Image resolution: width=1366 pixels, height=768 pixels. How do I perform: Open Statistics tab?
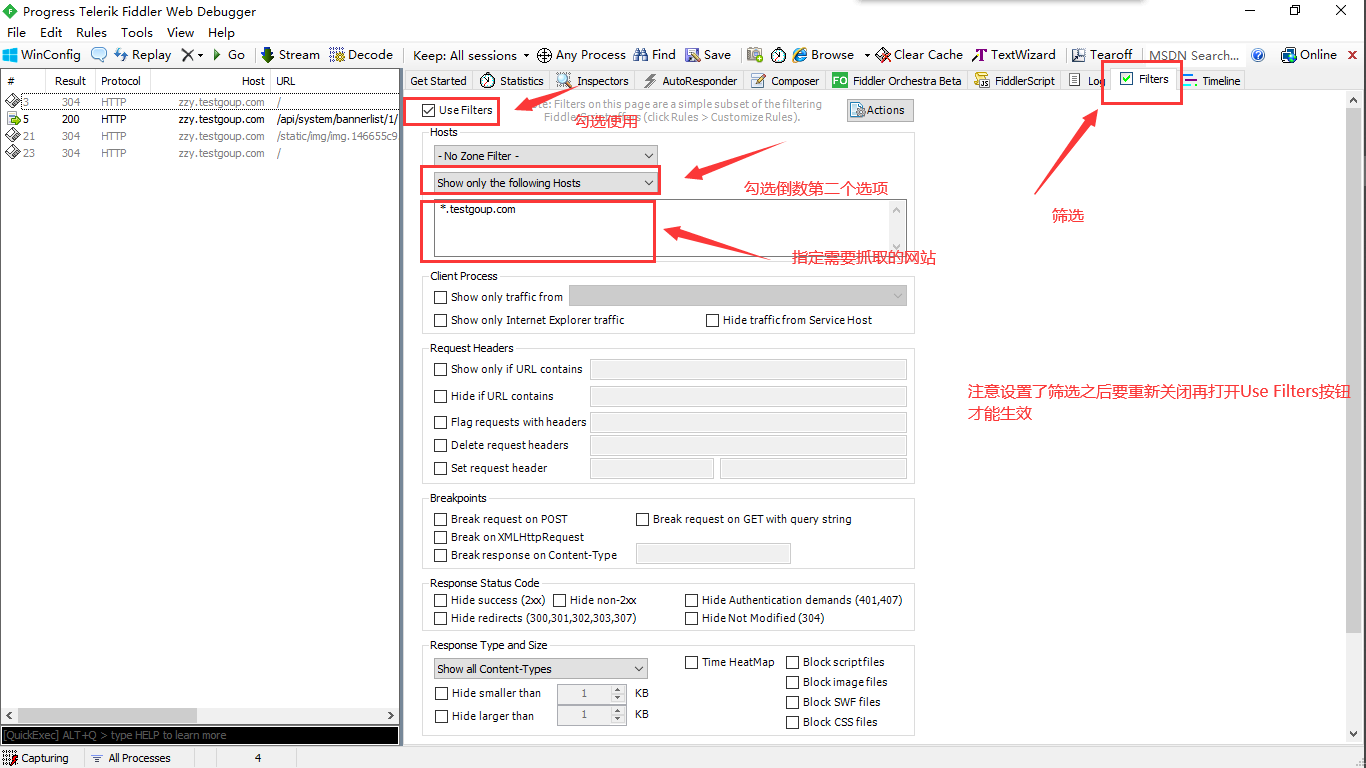pos(511,81)
